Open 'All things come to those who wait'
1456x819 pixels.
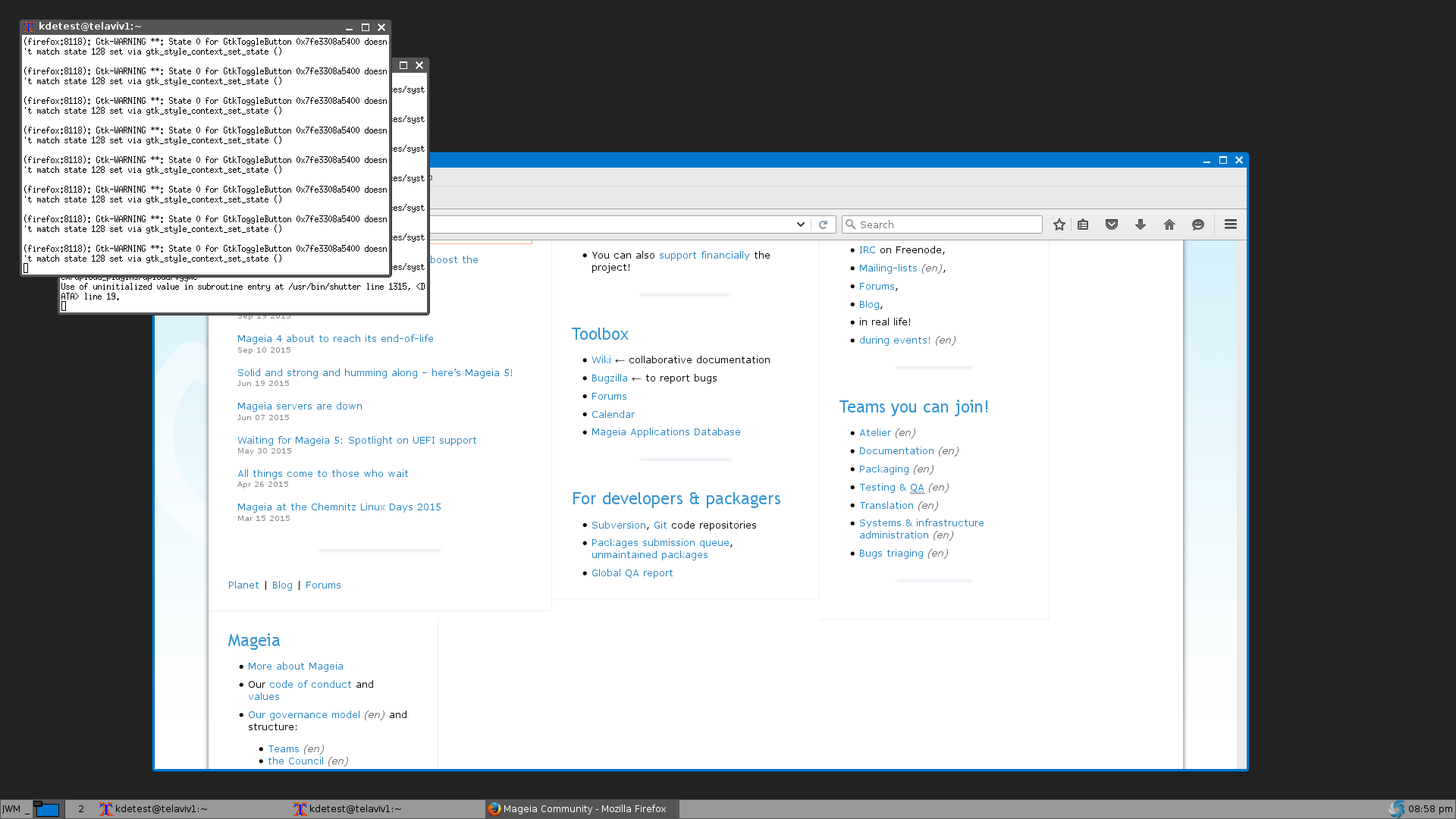tap(322, 473)
